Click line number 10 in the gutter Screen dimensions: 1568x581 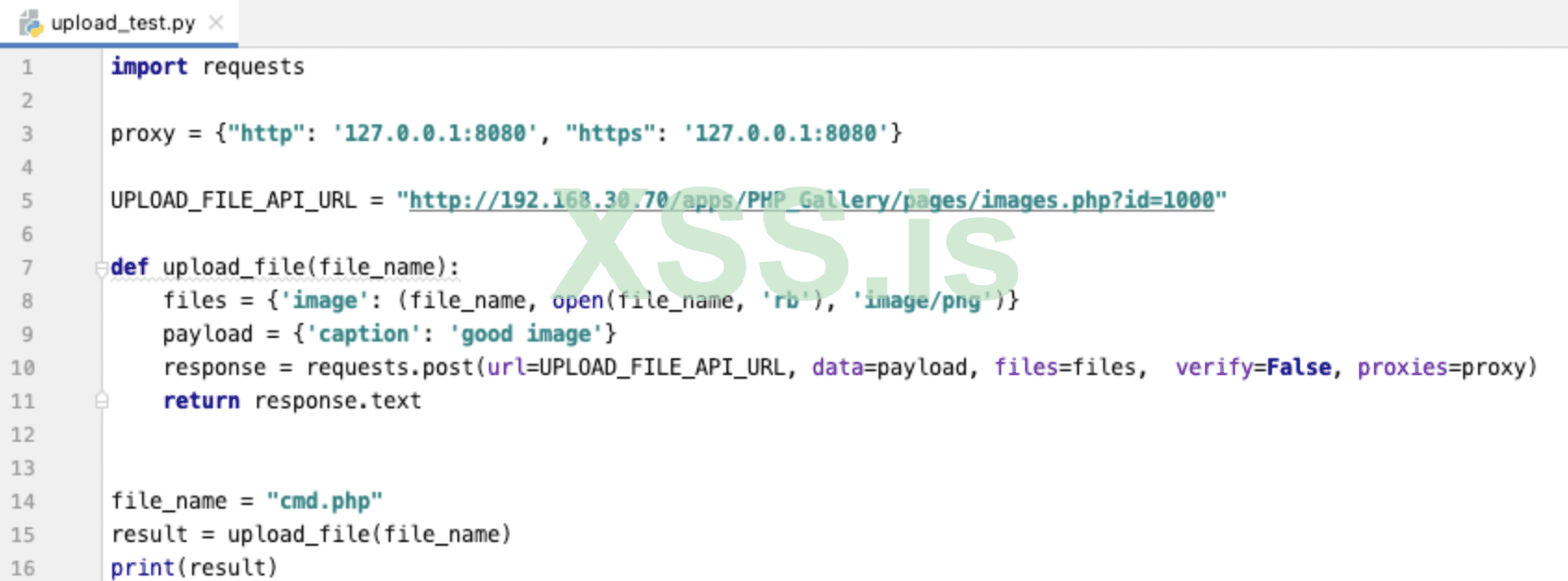coord(23,368)
